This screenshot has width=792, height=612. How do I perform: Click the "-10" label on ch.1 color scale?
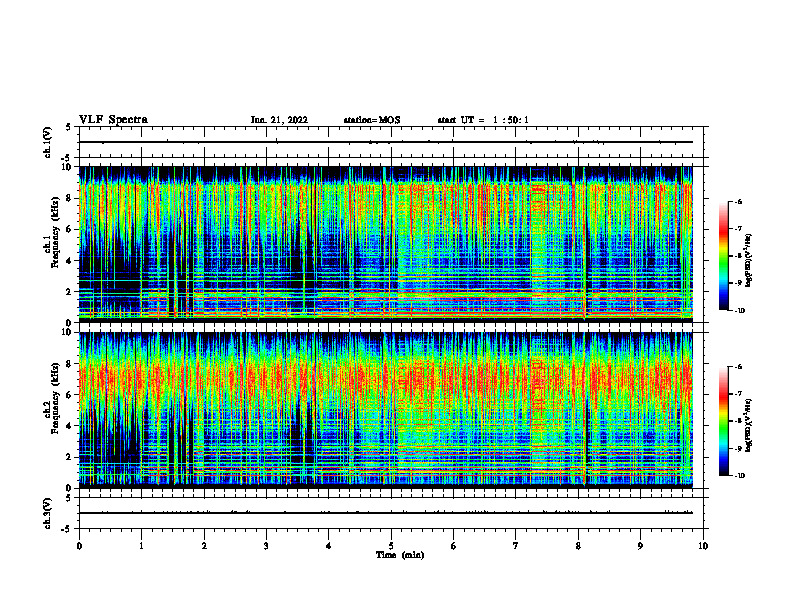tap(739, 311)
